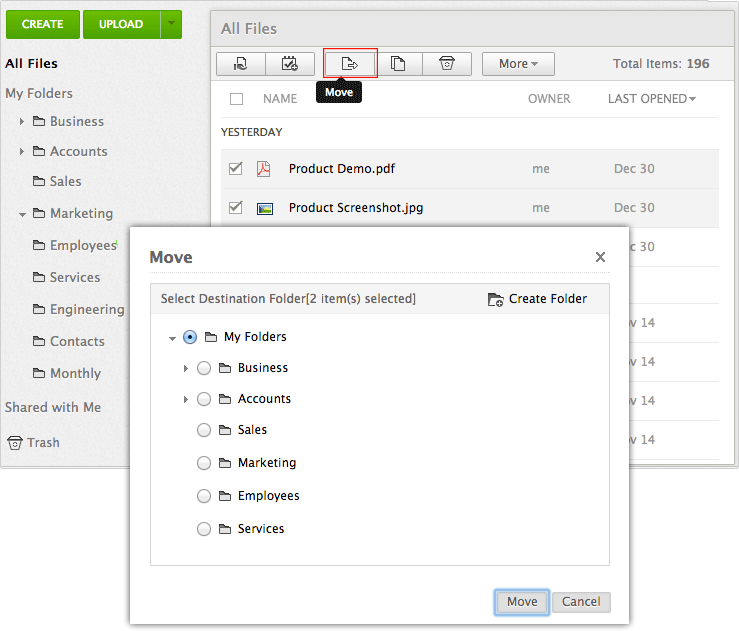Click Employees folder icon in Move dialog
The width and height of the screenshot is (739, 631).
[225, 496]
